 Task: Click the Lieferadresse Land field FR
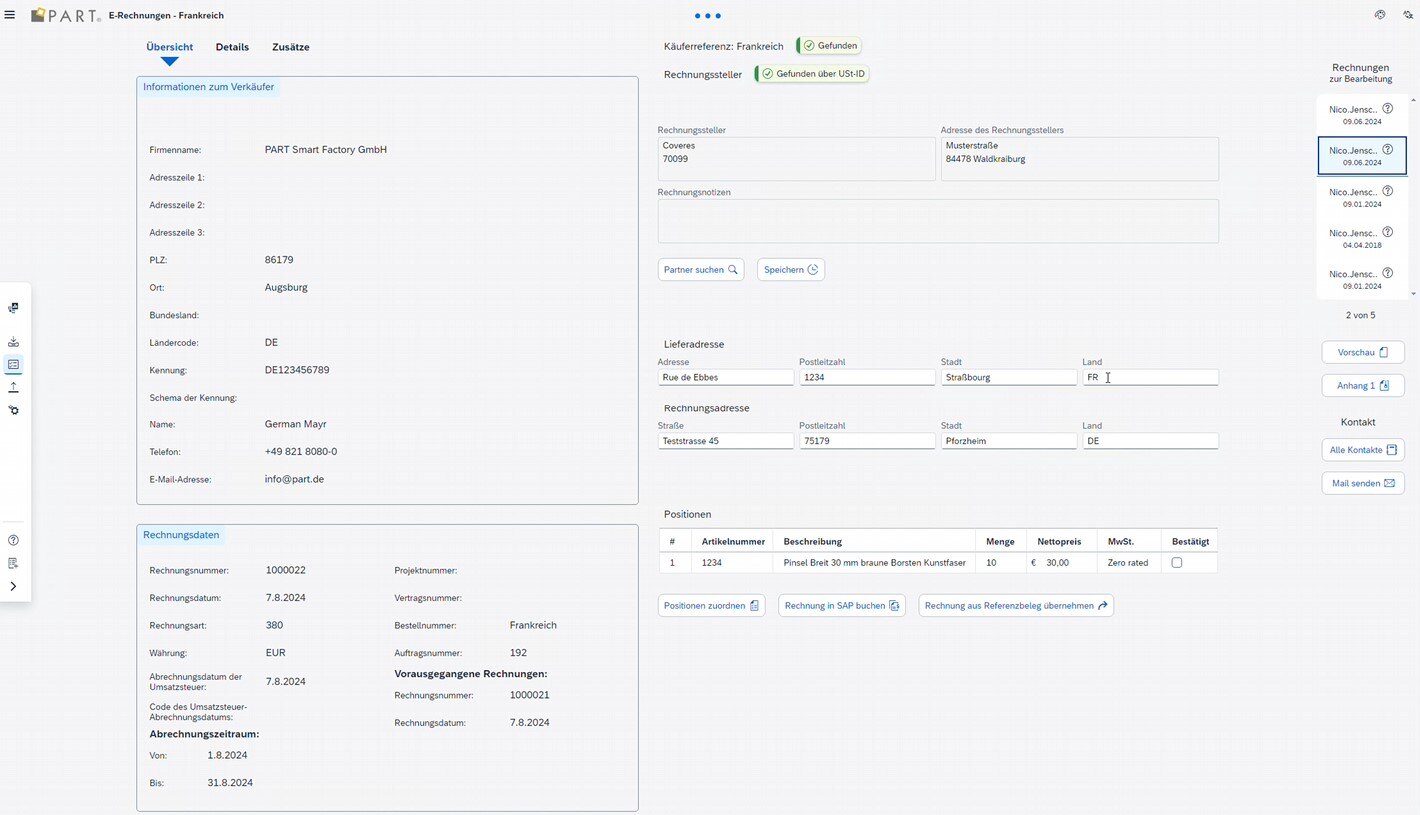[x=1151, y=378]
